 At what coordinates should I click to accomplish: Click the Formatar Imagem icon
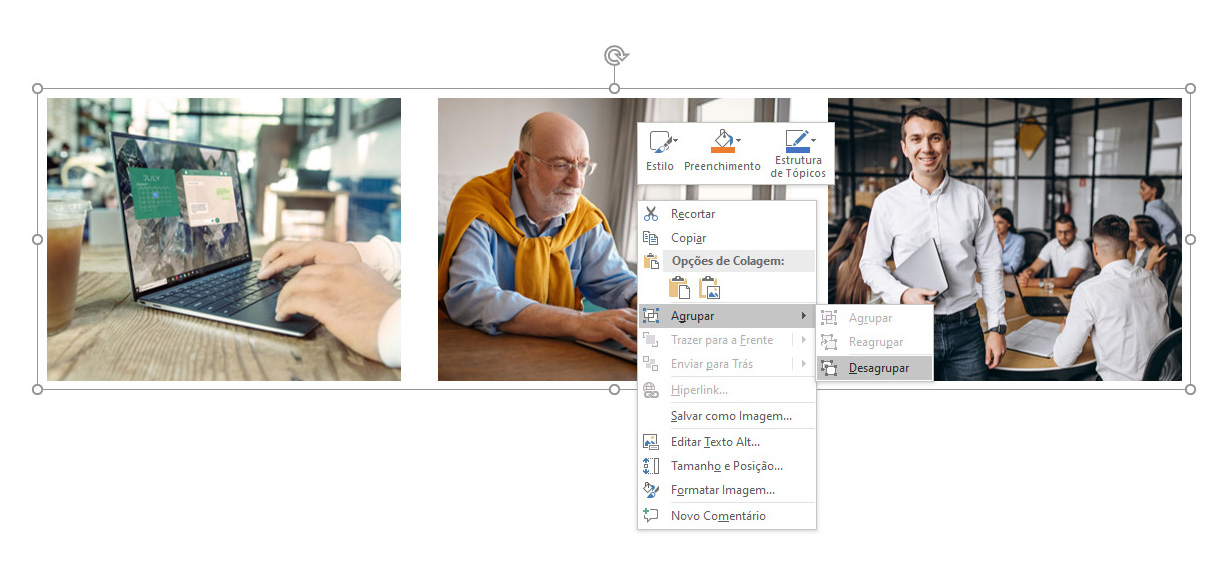[x=651, y=490]
